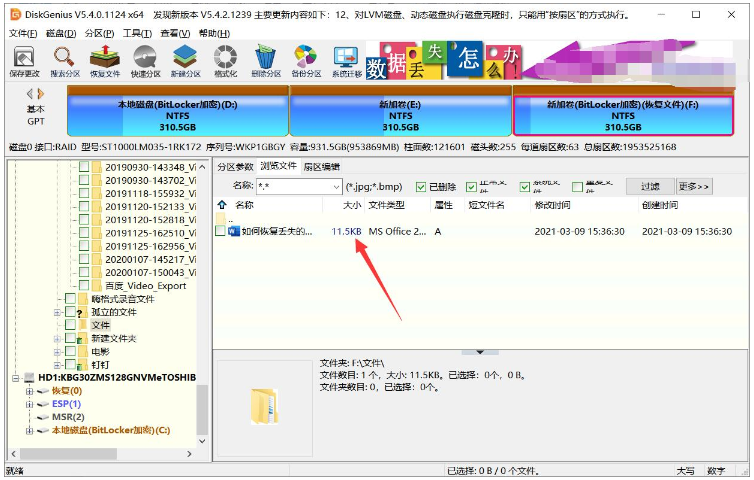Viewport: 754px width, 480px height.
Task: Click the disk icon beside ESP(1)
Action: point(43,404)
